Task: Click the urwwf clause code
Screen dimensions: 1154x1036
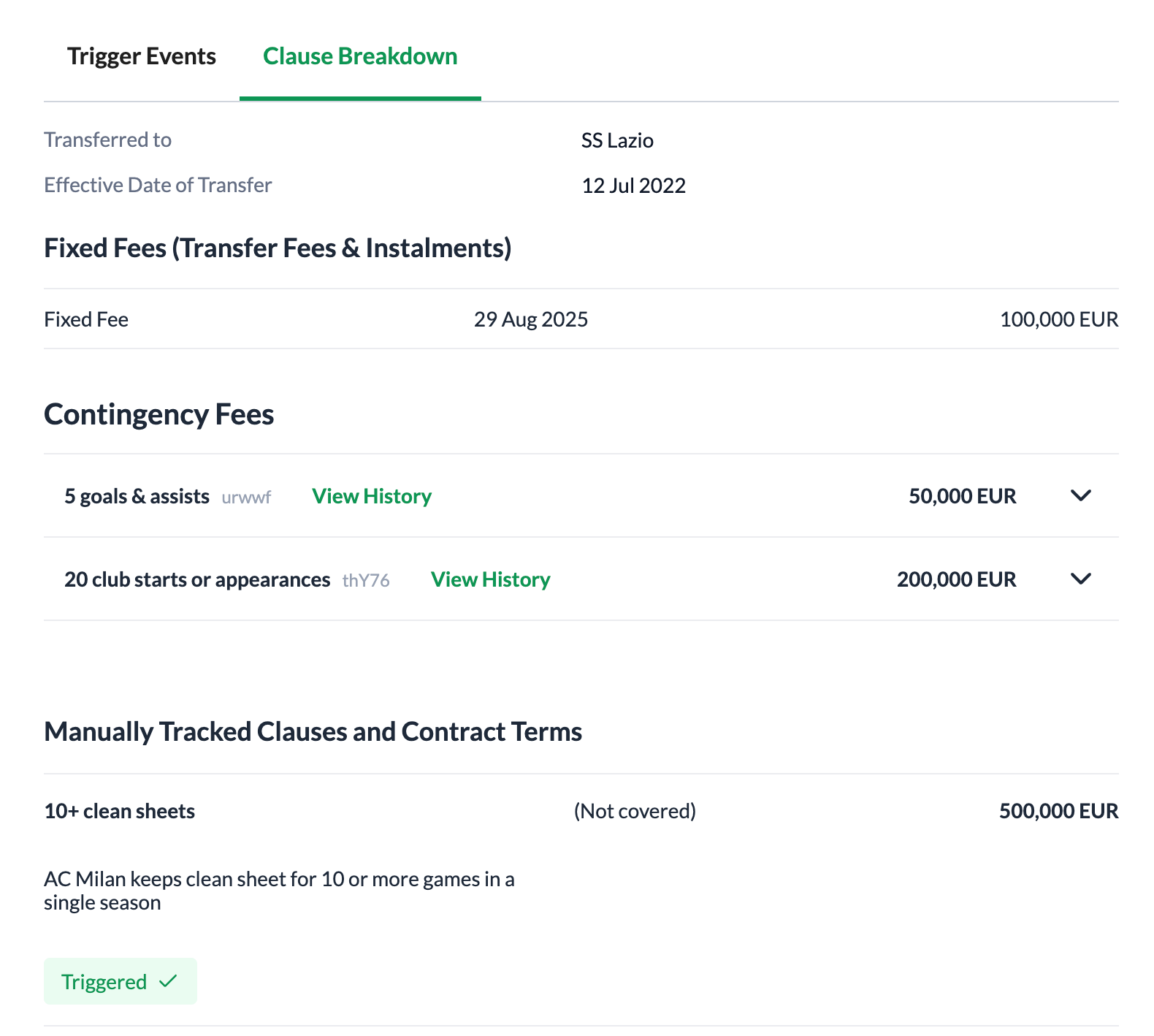Action: [246, 498]
